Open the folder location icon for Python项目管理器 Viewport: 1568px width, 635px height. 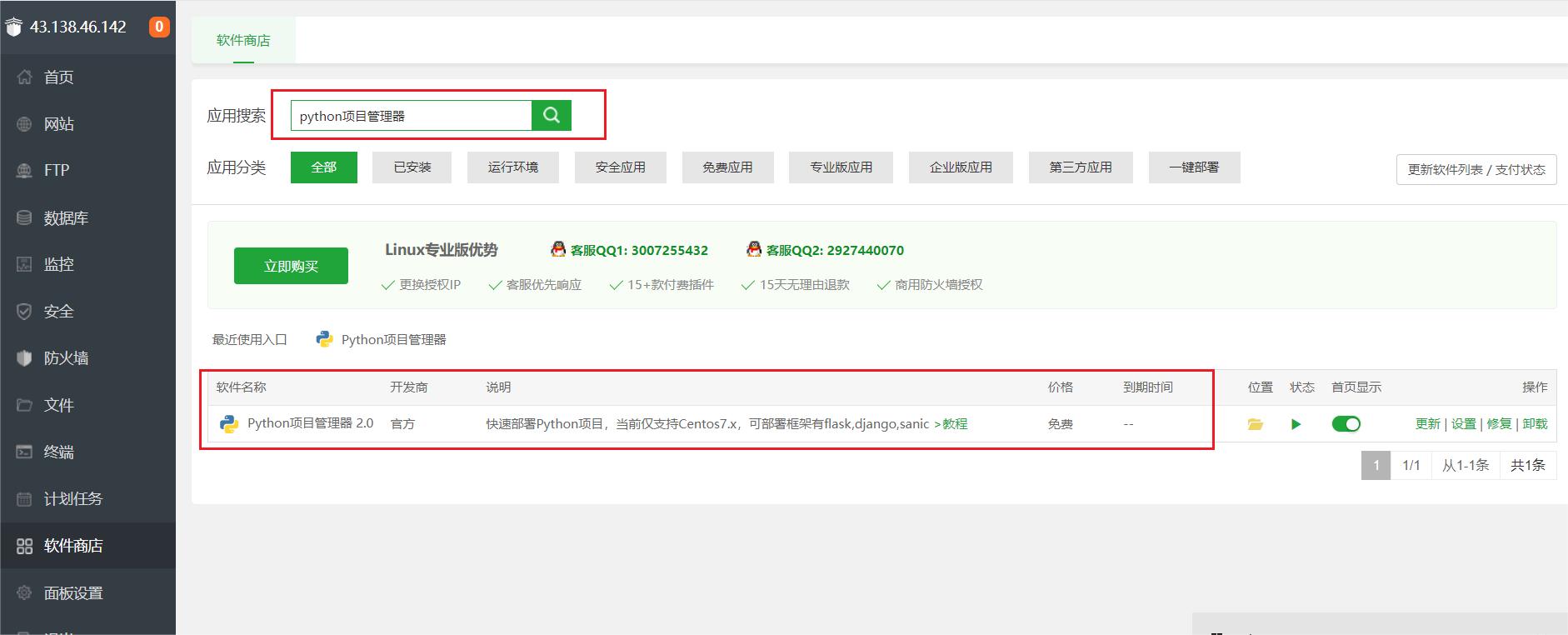1256,424
